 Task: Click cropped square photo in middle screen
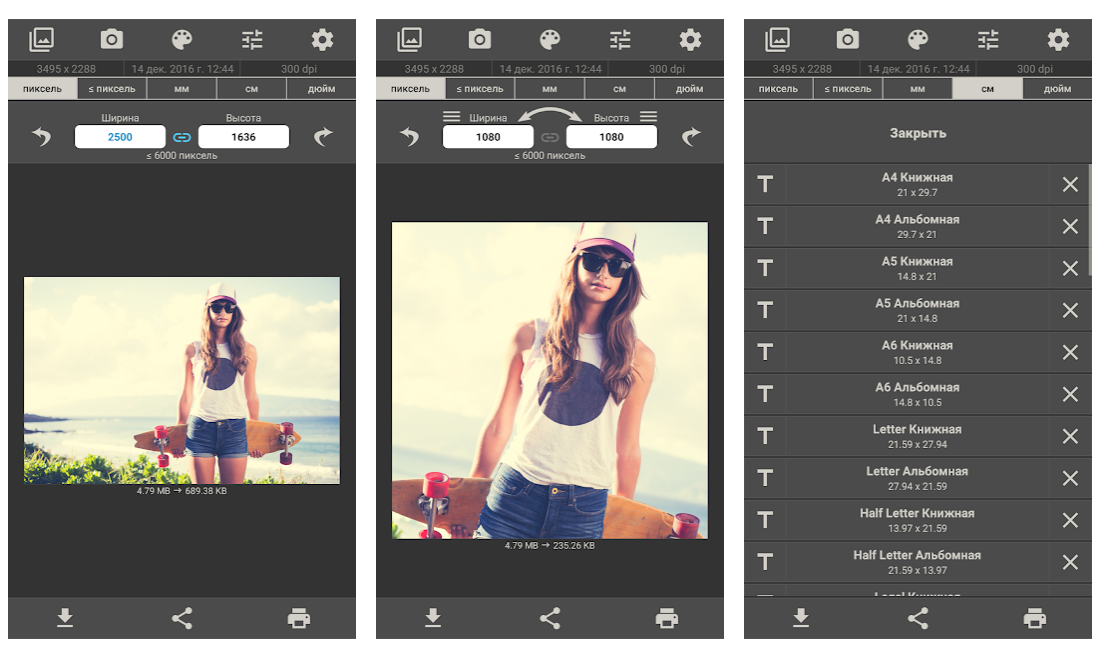point(549,381)
